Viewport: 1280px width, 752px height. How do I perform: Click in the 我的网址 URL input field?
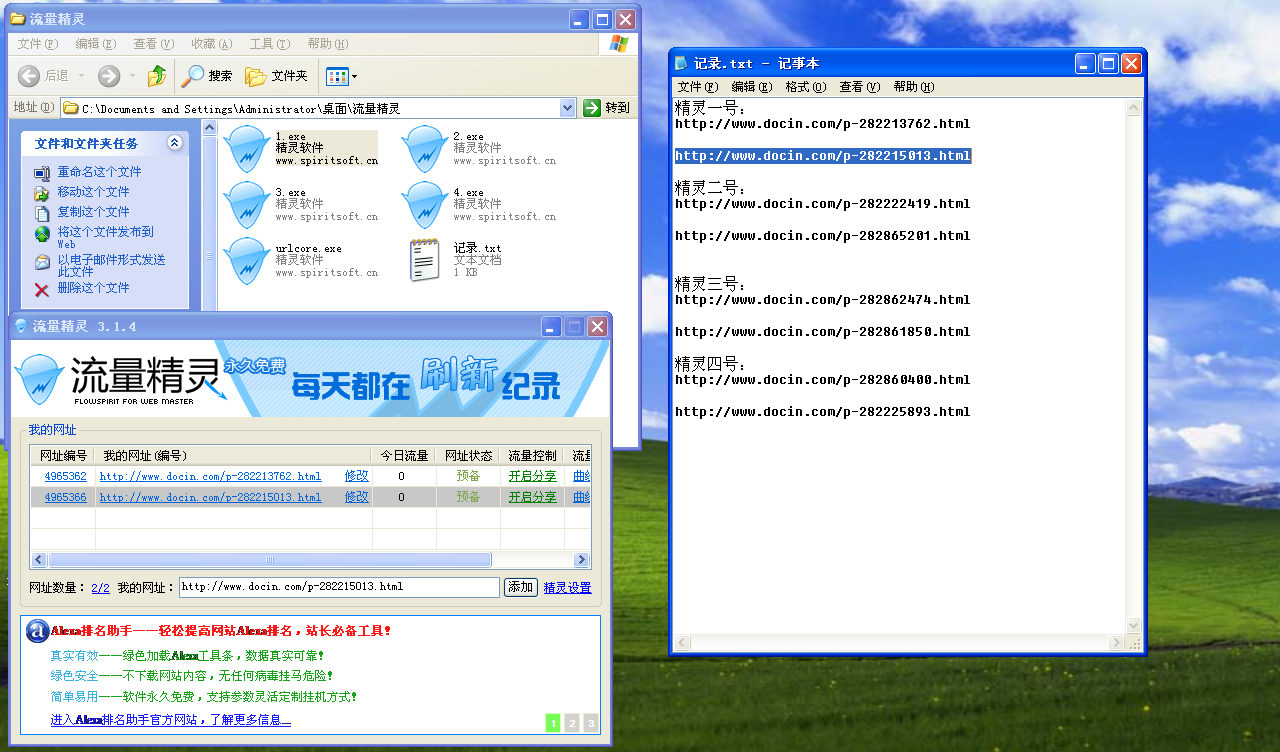(x=339, y=587)
